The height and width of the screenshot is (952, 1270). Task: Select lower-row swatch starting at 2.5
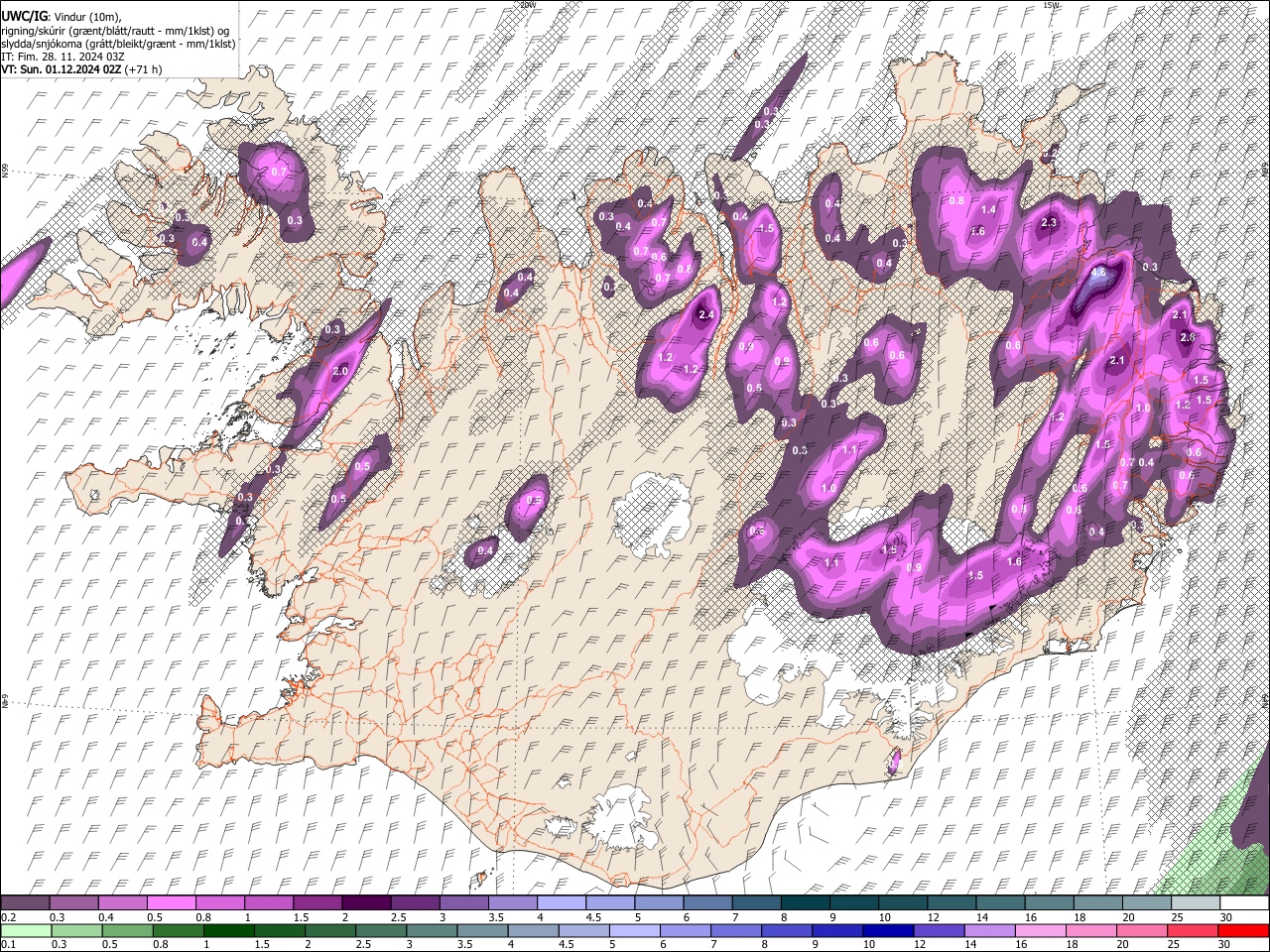(380, 930)
